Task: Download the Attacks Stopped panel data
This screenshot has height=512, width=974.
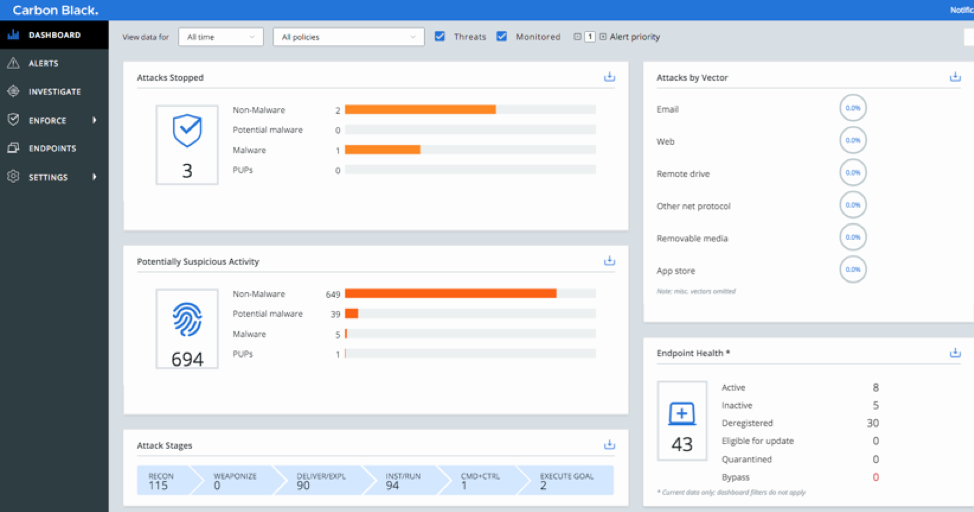Action: pyautogui.click(x=609, y=77)
